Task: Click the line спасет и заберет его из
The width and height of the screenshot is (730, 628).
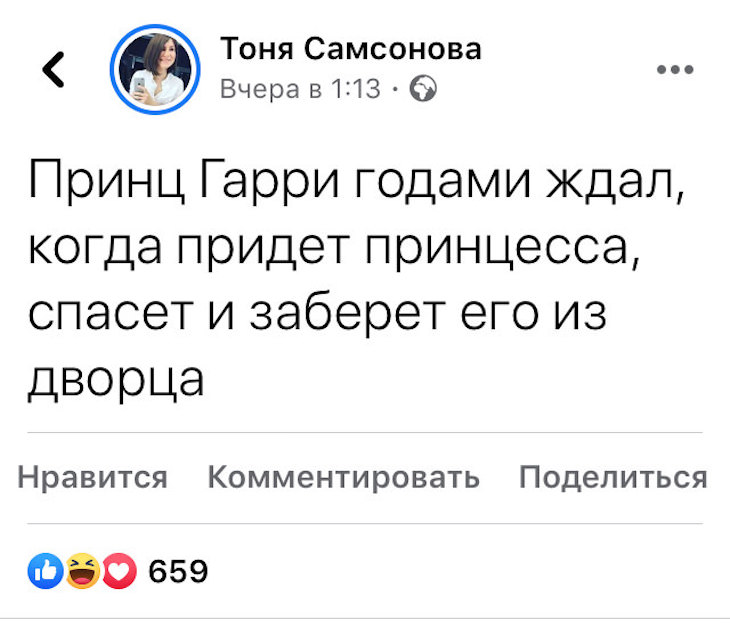Action: point(318,313)
